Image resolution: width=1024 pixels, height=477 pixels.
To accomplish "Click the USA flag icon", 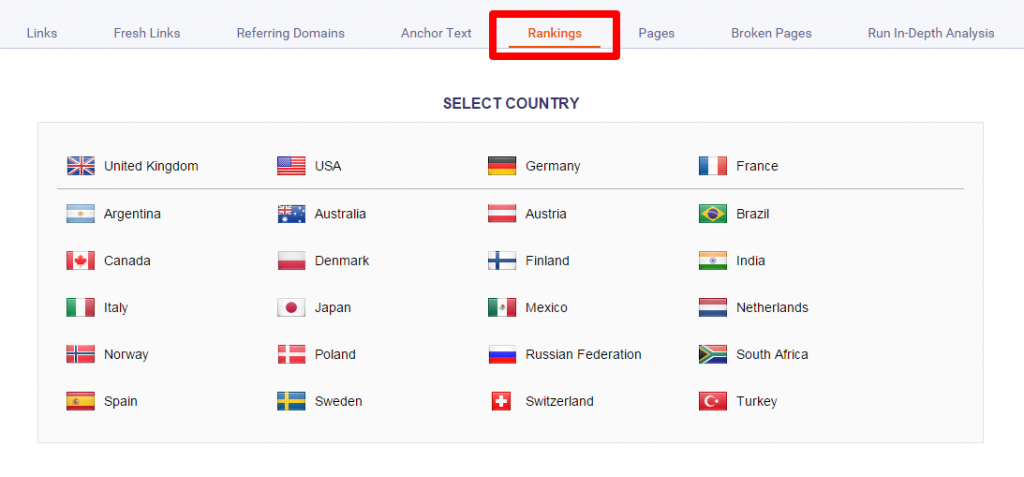I will [291, 166].
